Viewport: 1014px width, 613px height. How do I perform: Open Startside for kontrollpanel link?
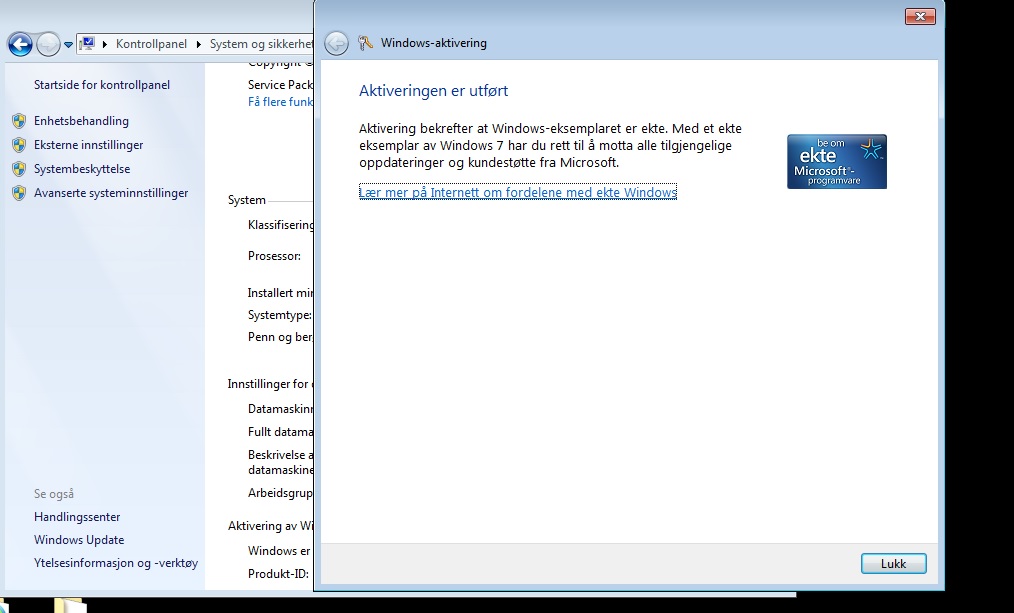click(102, 85)
